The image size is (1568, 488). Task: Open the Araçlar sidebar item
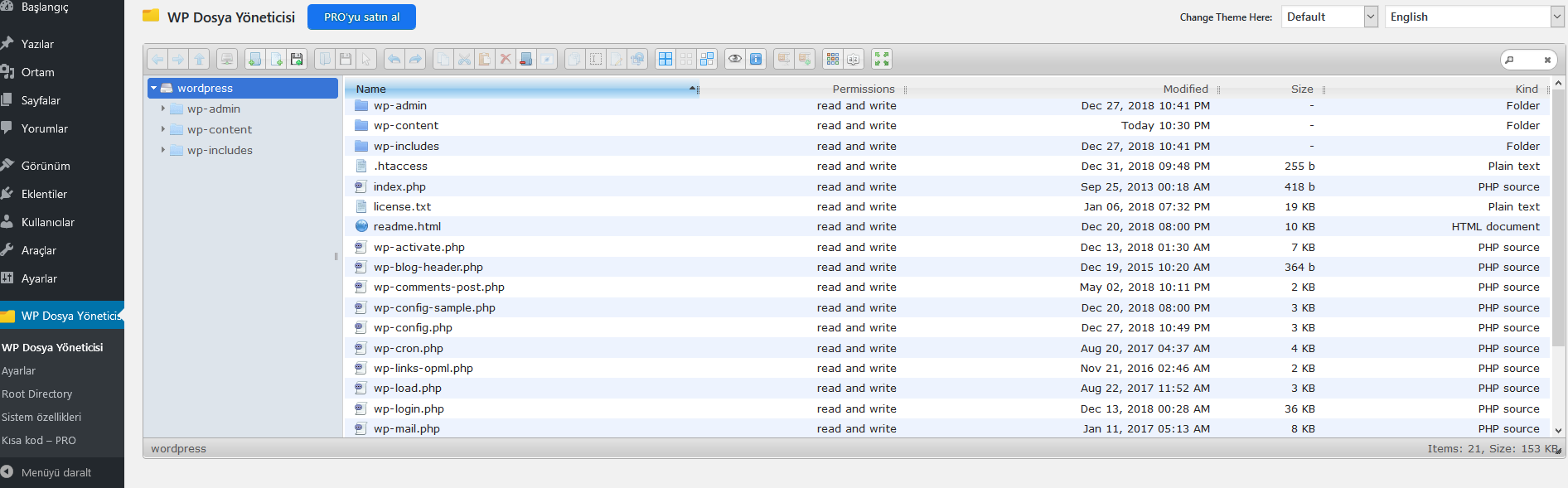pos(39,250)
